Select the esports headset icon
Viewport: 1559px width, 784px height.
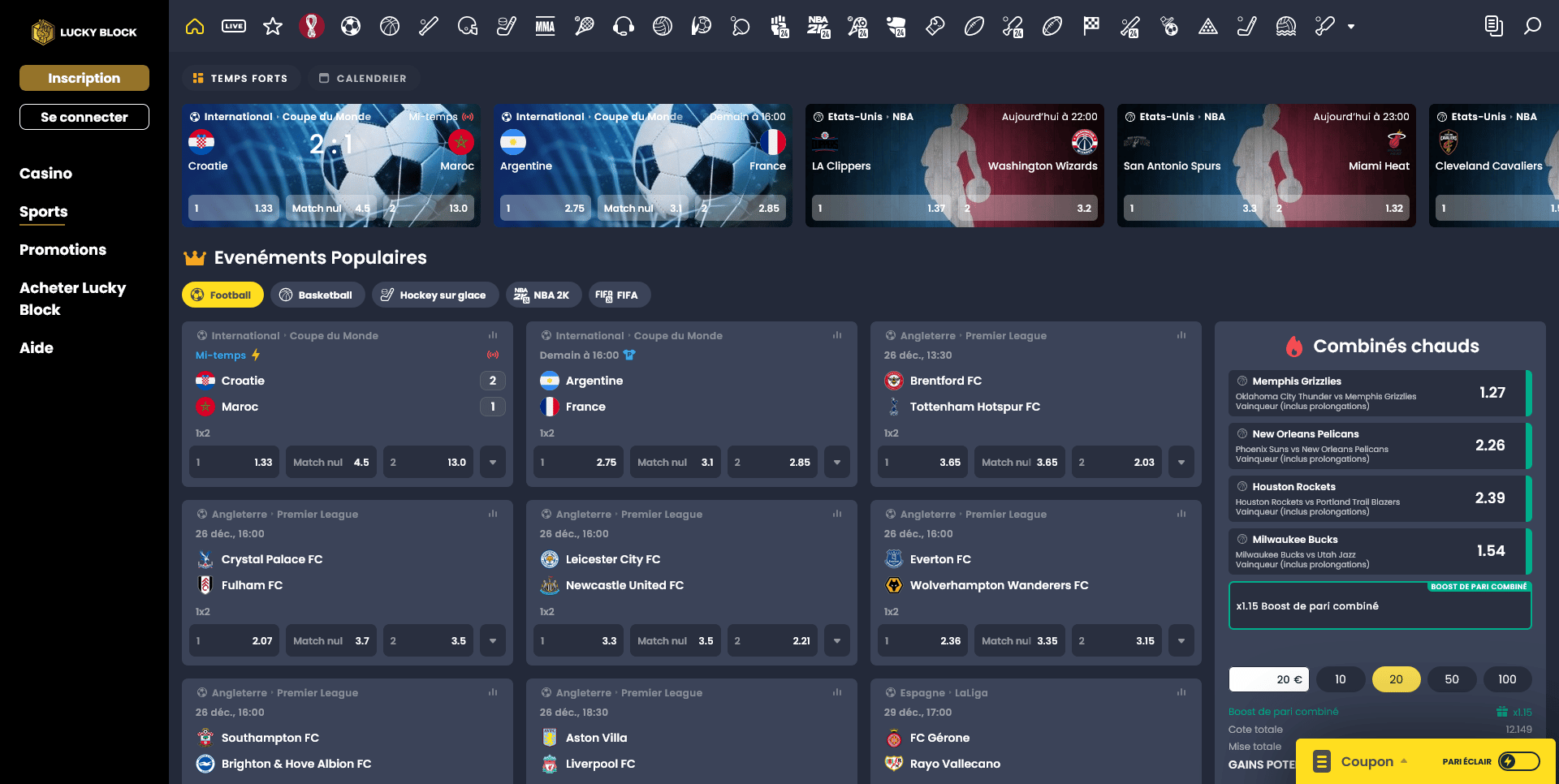pyautogui.click(x=624, y=27)
